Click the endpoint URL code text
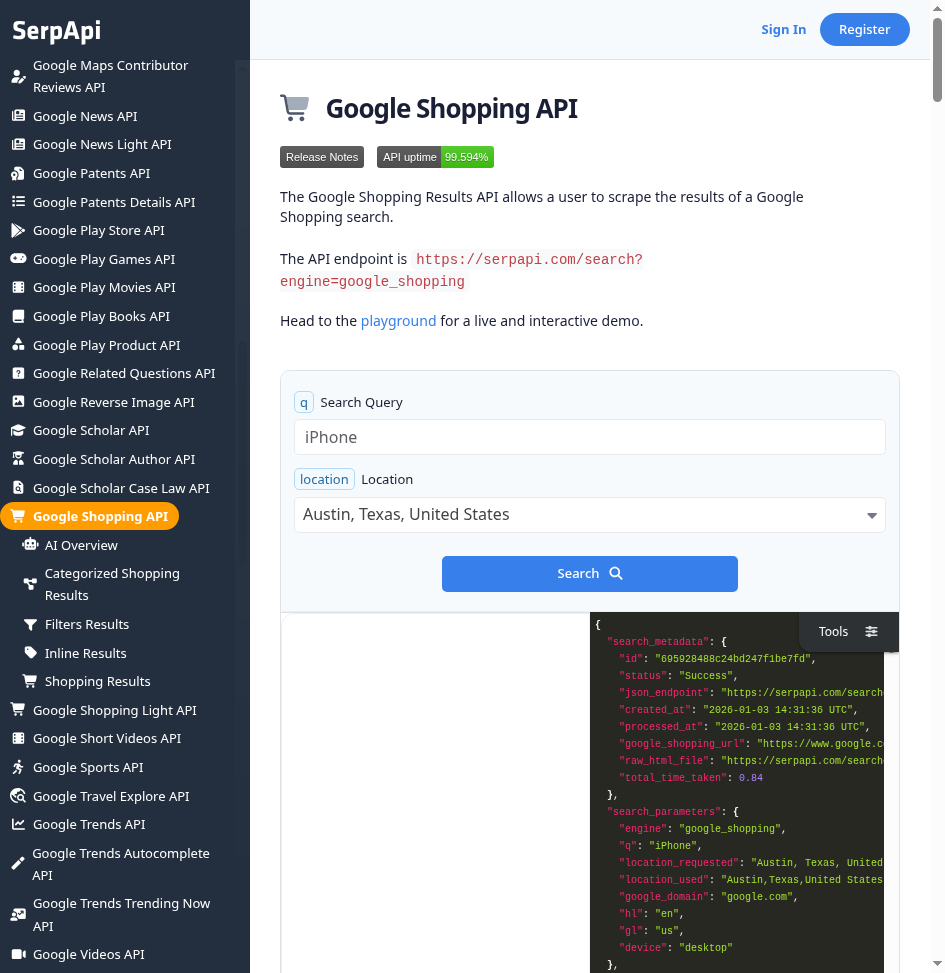This screenshot has height=973, width=945. (x=462, y=270)
